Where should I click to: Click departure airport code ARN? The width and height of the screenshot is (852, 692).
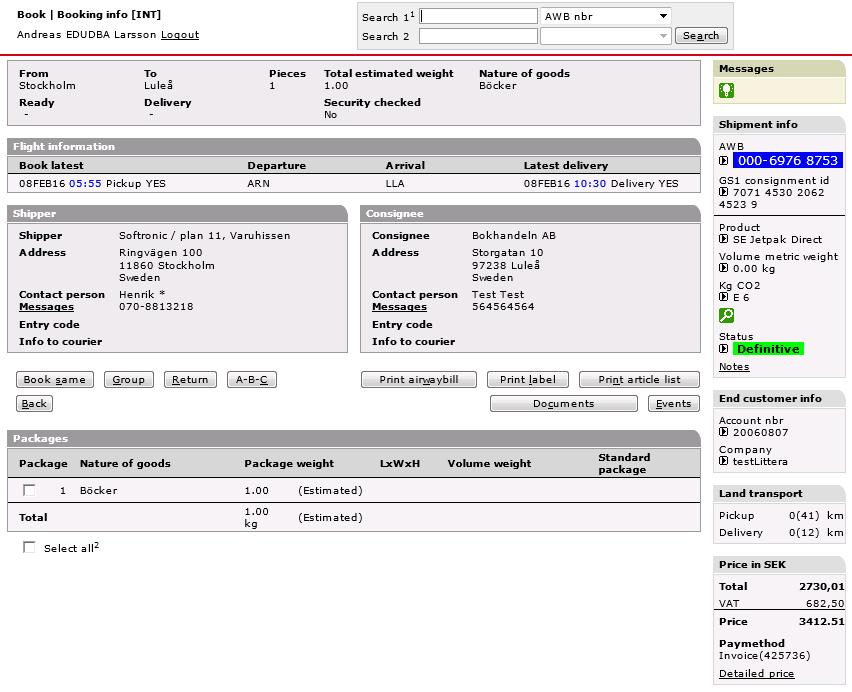click(259, 184)
